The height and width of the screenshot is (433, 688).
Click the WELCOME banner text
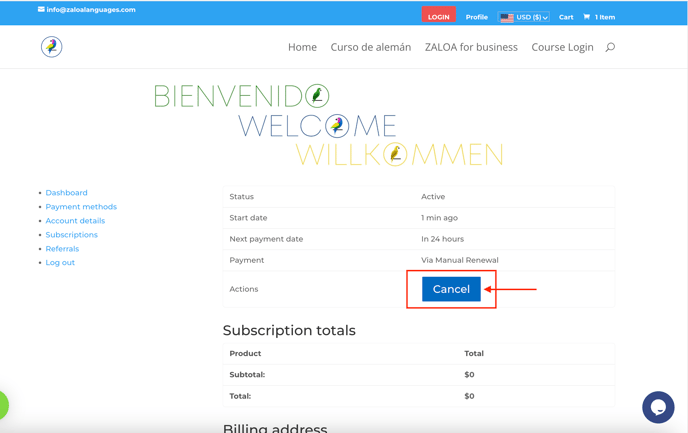(x=317, y=126)
